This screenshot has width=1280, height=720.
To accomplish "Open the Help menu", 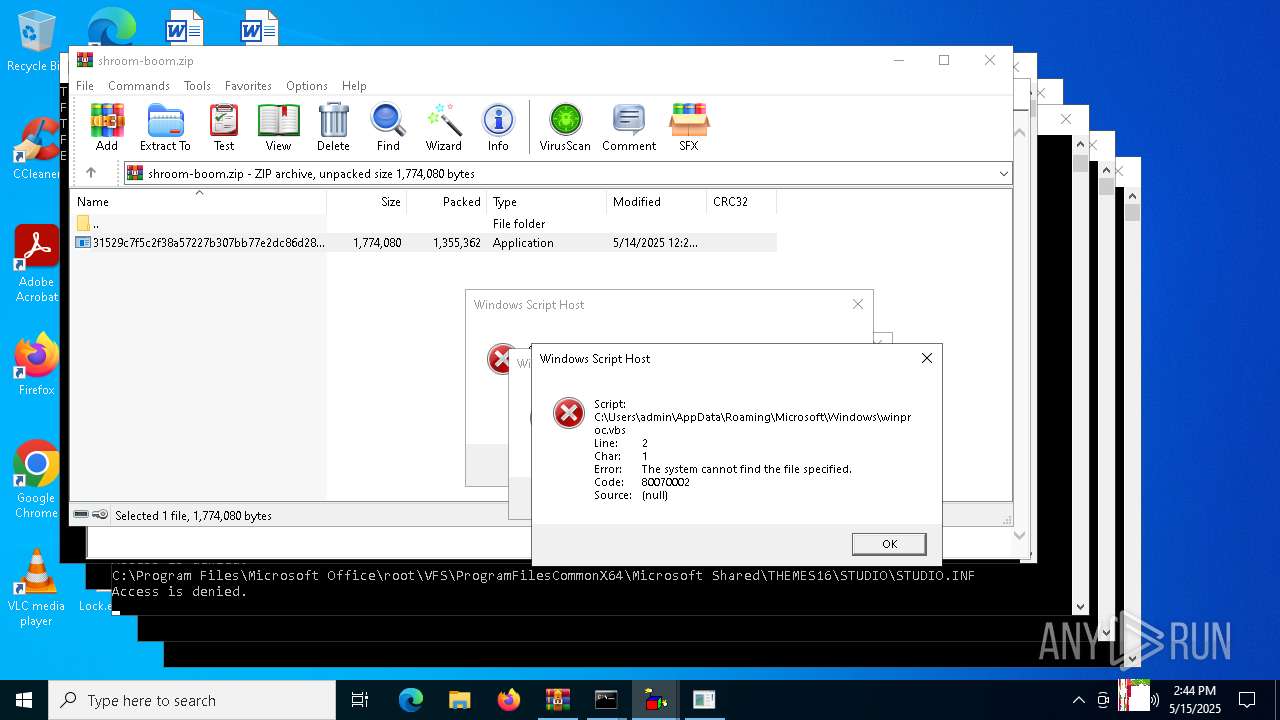I will 354,86.
